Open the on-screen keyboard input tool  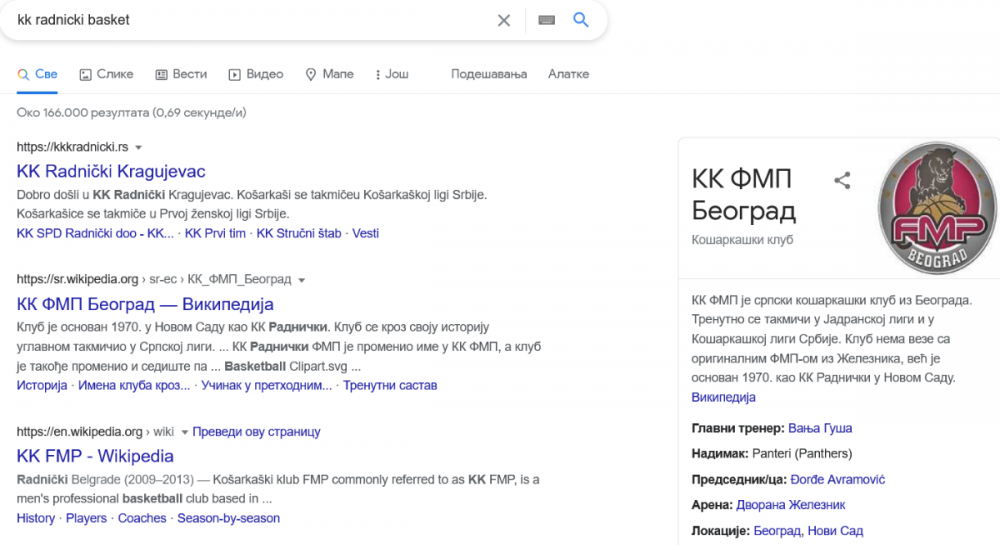[x=546, y=20]
